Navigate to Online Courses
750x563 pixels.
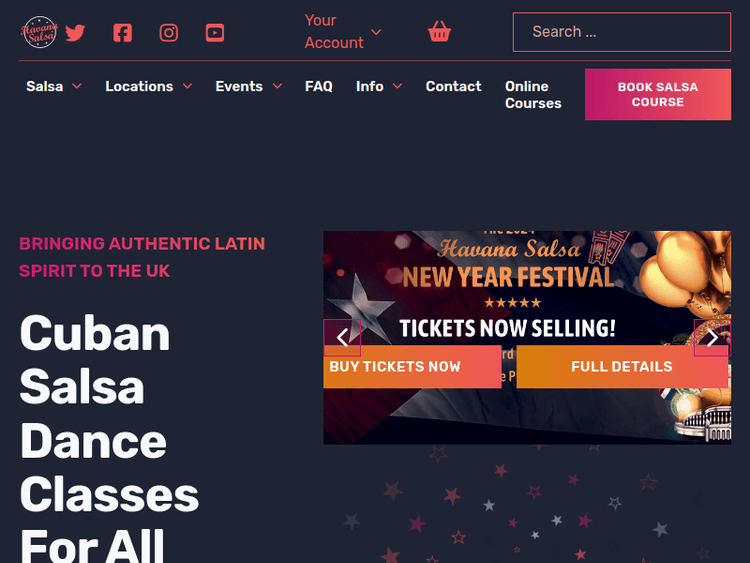533,95
